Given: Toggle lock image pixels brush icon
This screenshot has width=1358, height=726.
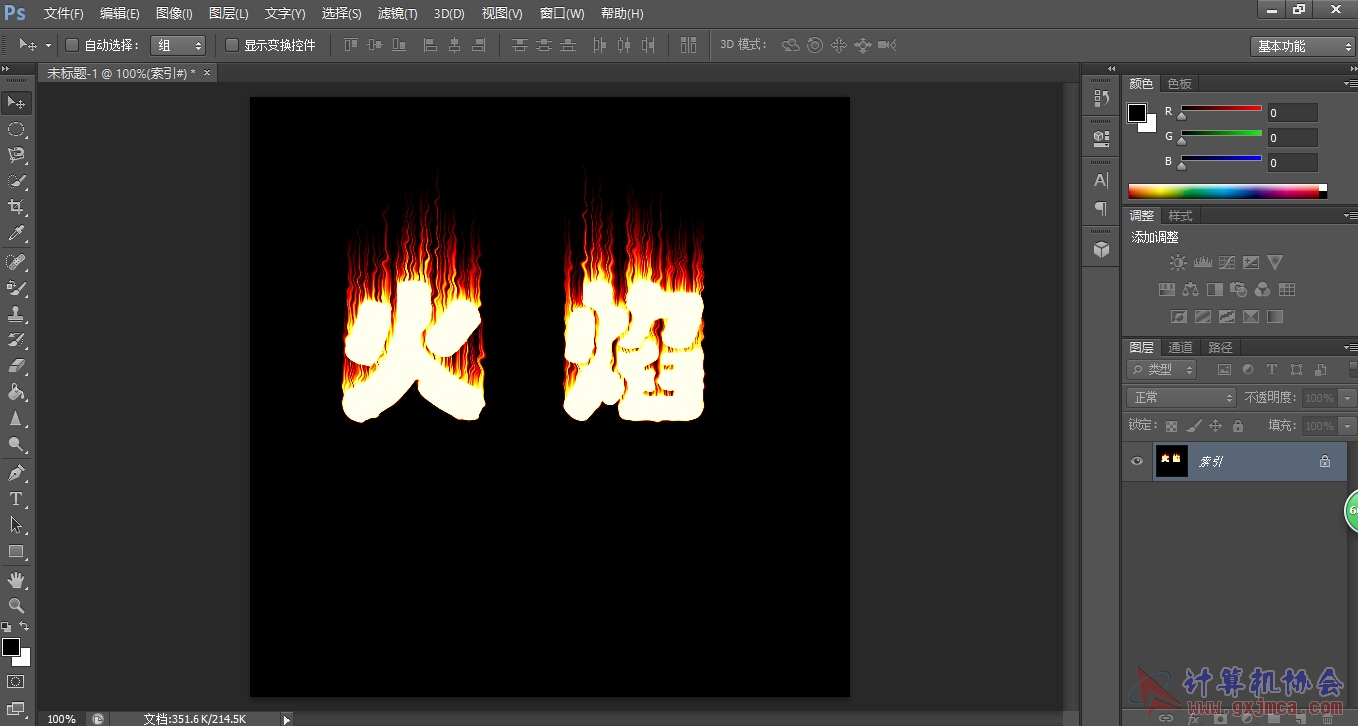Looking at the screenshot, I should (1194, 426).
